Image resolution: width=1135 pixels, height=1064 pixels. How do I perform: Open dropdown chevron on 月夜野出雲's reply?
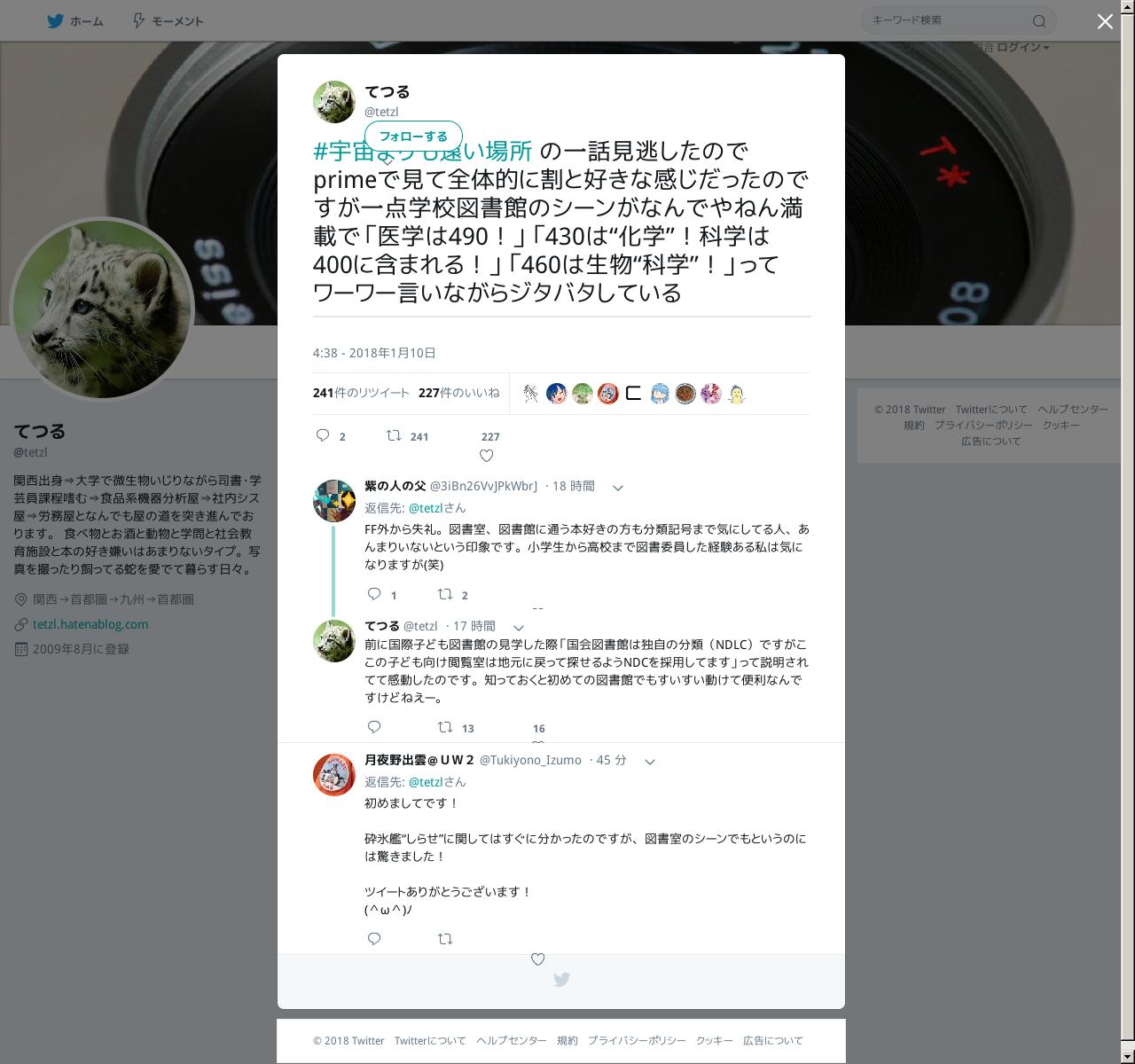(649, 762)
